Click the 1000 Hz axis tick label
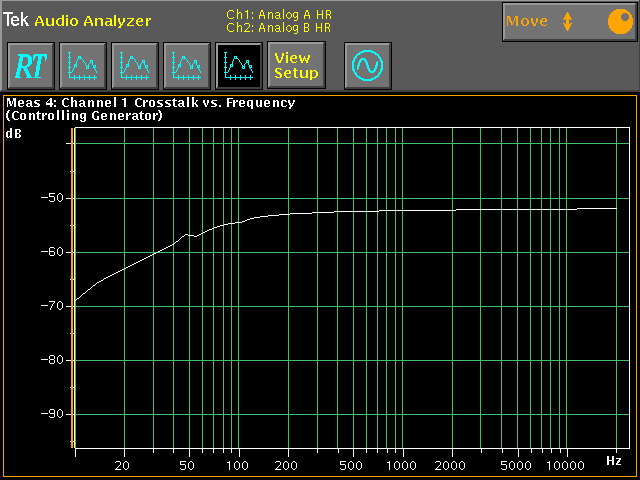The image size is (640, 480). point(401,466)
